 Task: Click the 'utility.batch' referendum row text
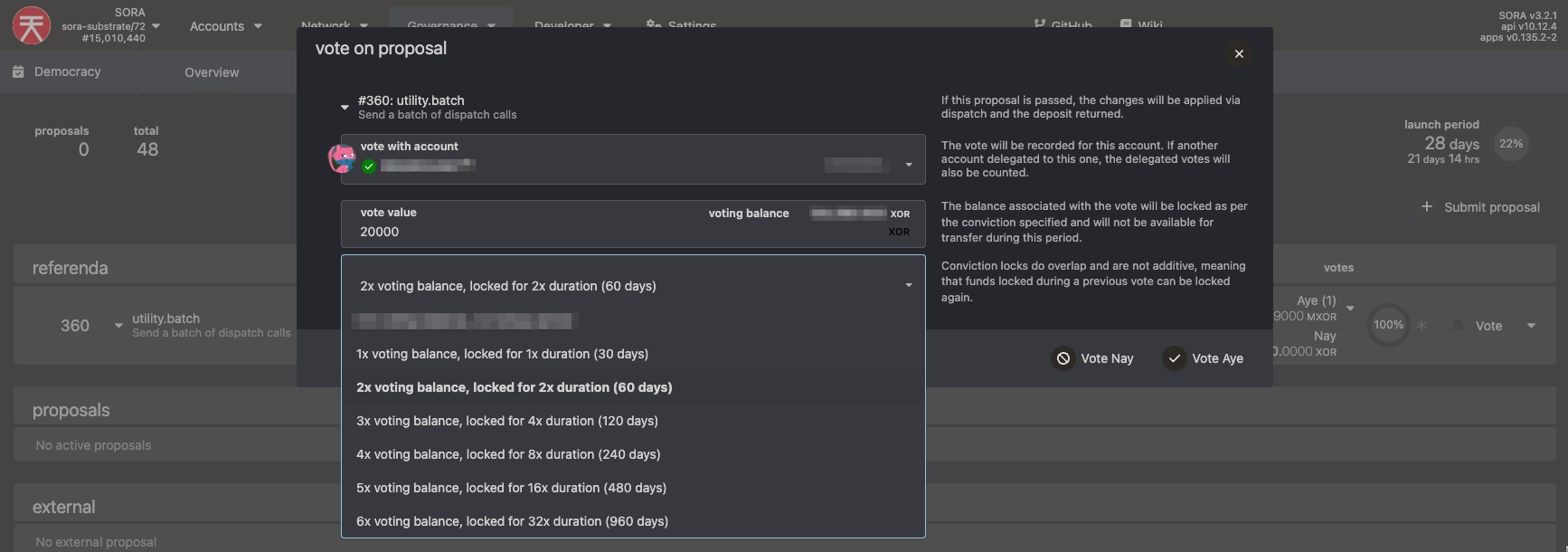(166, 319)
